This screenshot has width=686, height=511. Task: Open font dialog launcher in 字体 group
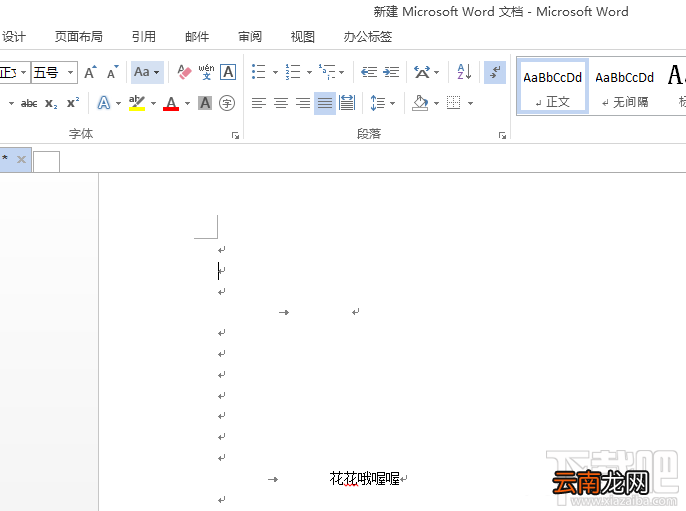tap(235, 136)
